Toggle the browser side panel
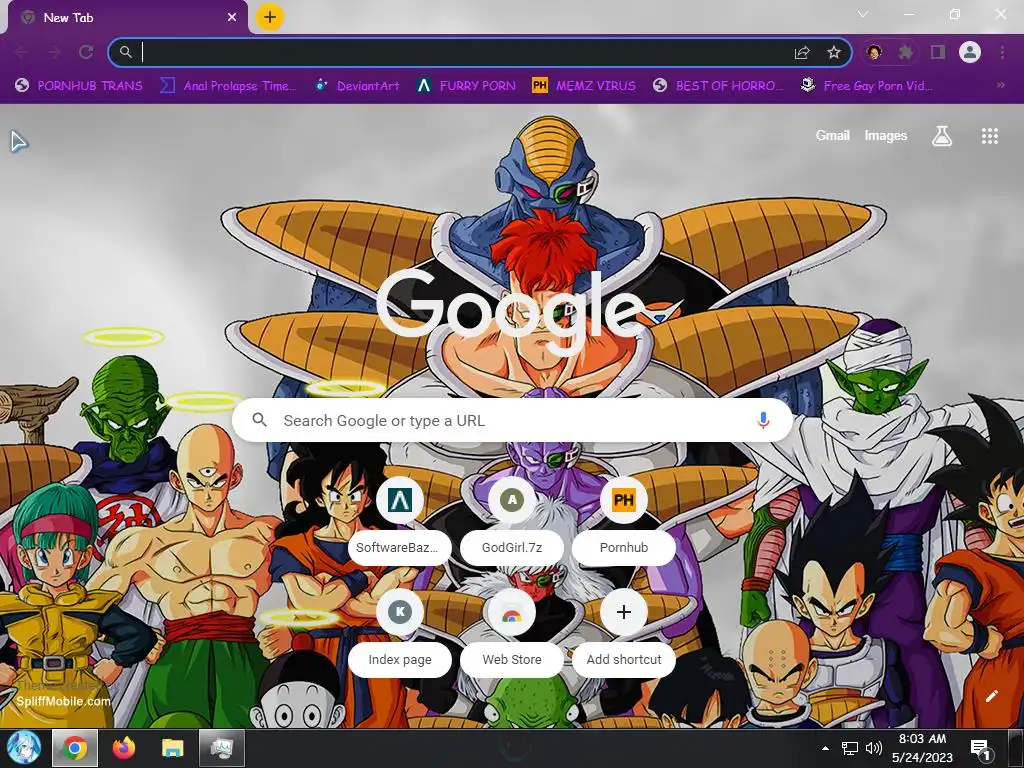This screenshot has width=1024, height=768. (938, 52)
